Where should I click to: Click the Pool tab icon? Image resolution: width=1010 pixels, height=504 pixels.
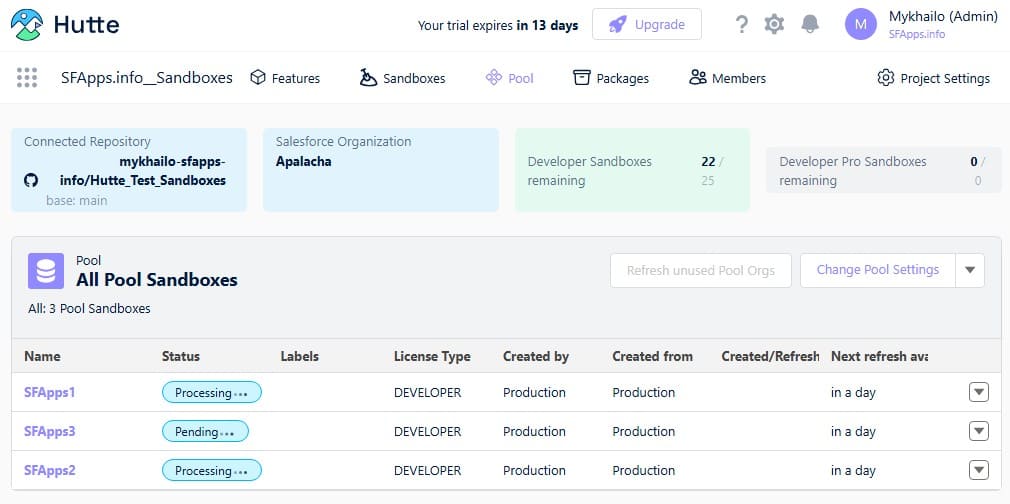click(x=493, y=78)
